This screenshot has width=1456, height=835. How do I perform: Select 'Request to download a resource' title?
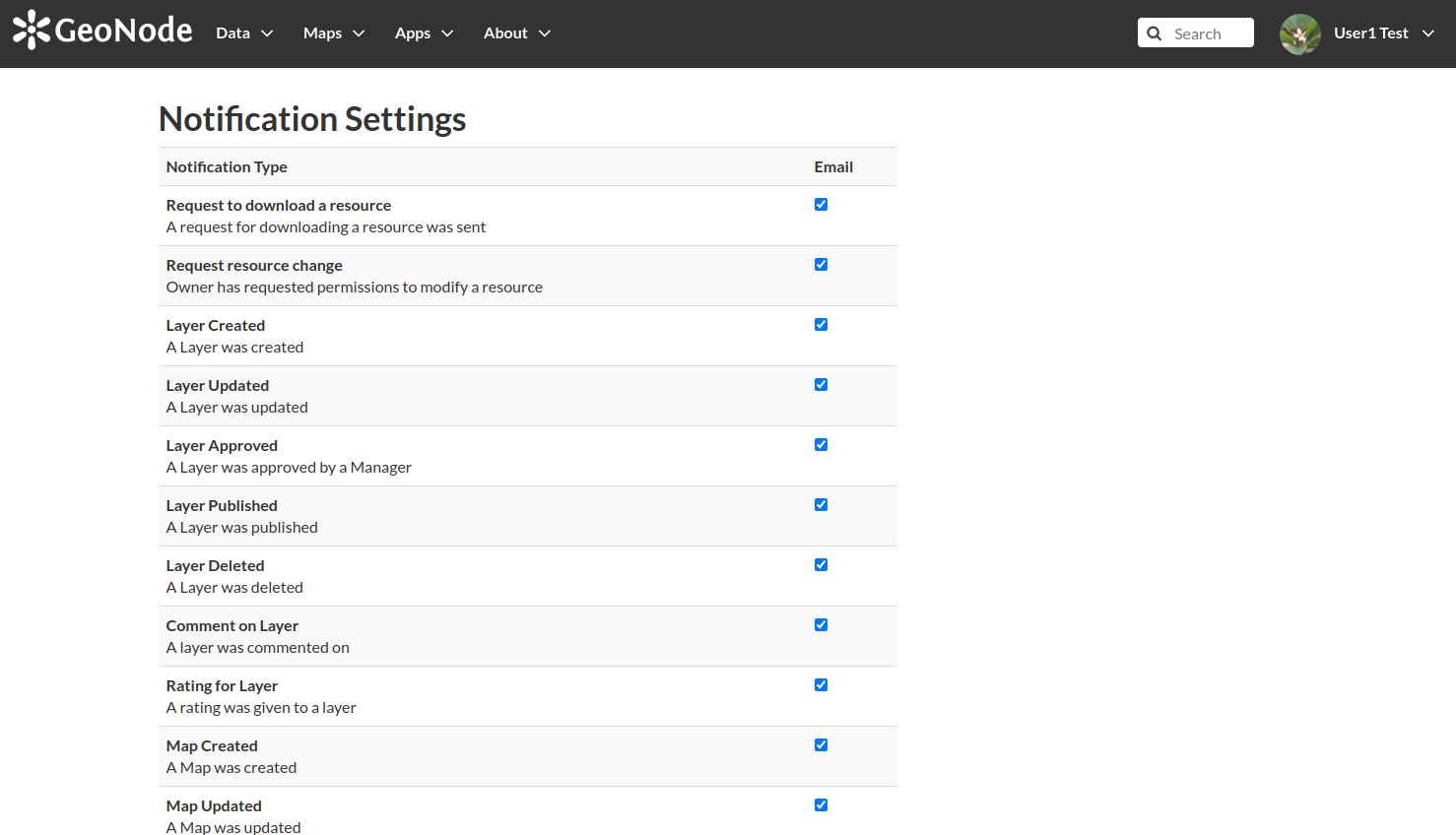(279, 206)
